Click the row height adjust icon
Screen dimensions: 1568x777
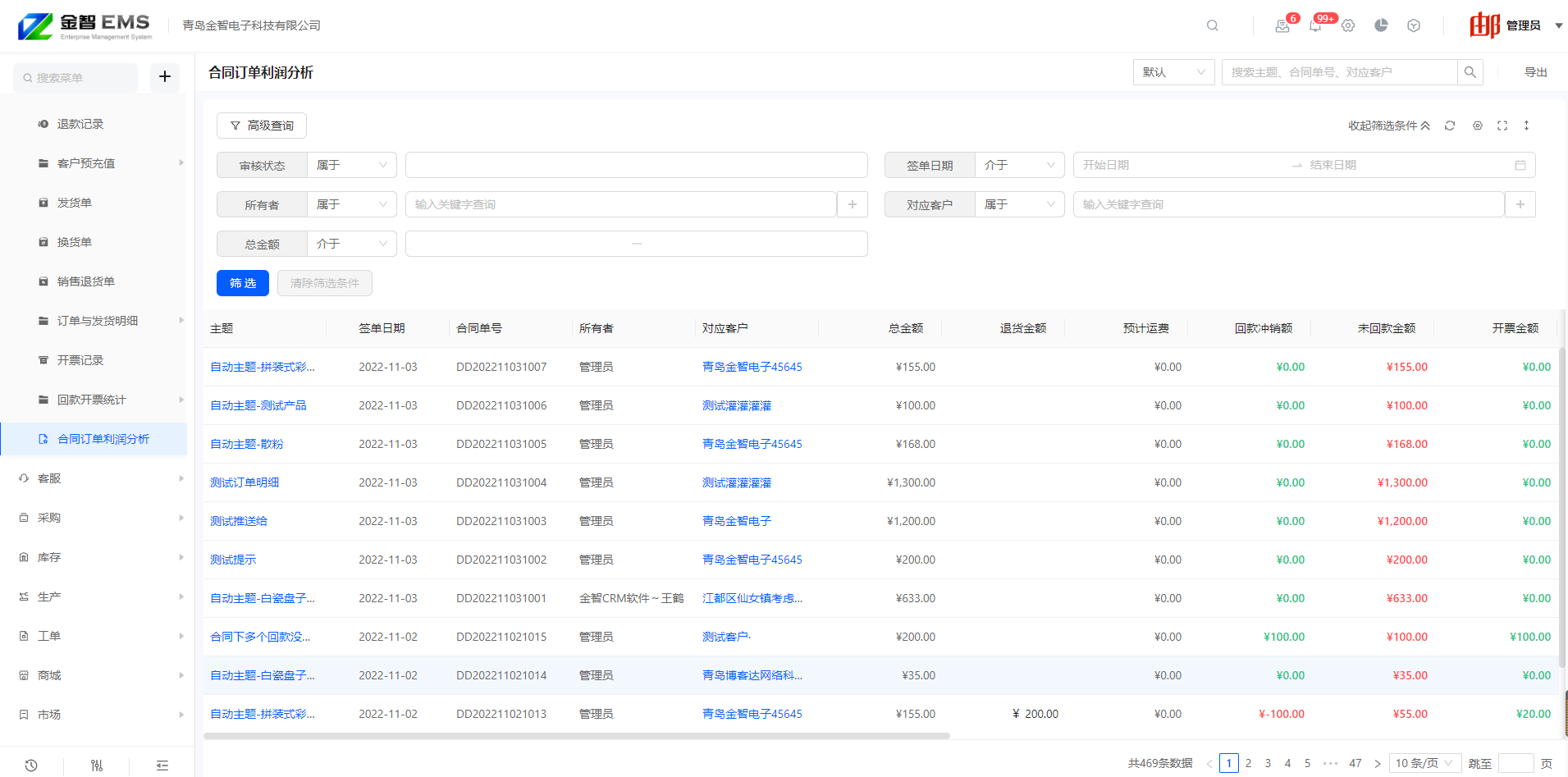(x=1526, y=126)
